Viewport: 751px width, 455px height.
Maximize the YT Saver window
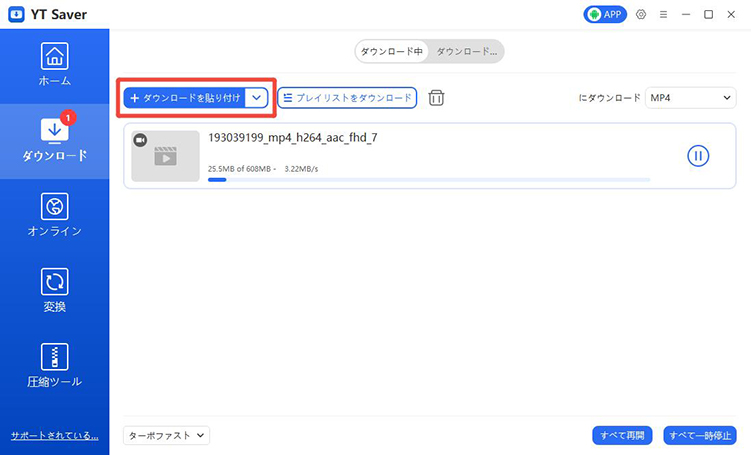pyautogui.click(x=708, y=14)
